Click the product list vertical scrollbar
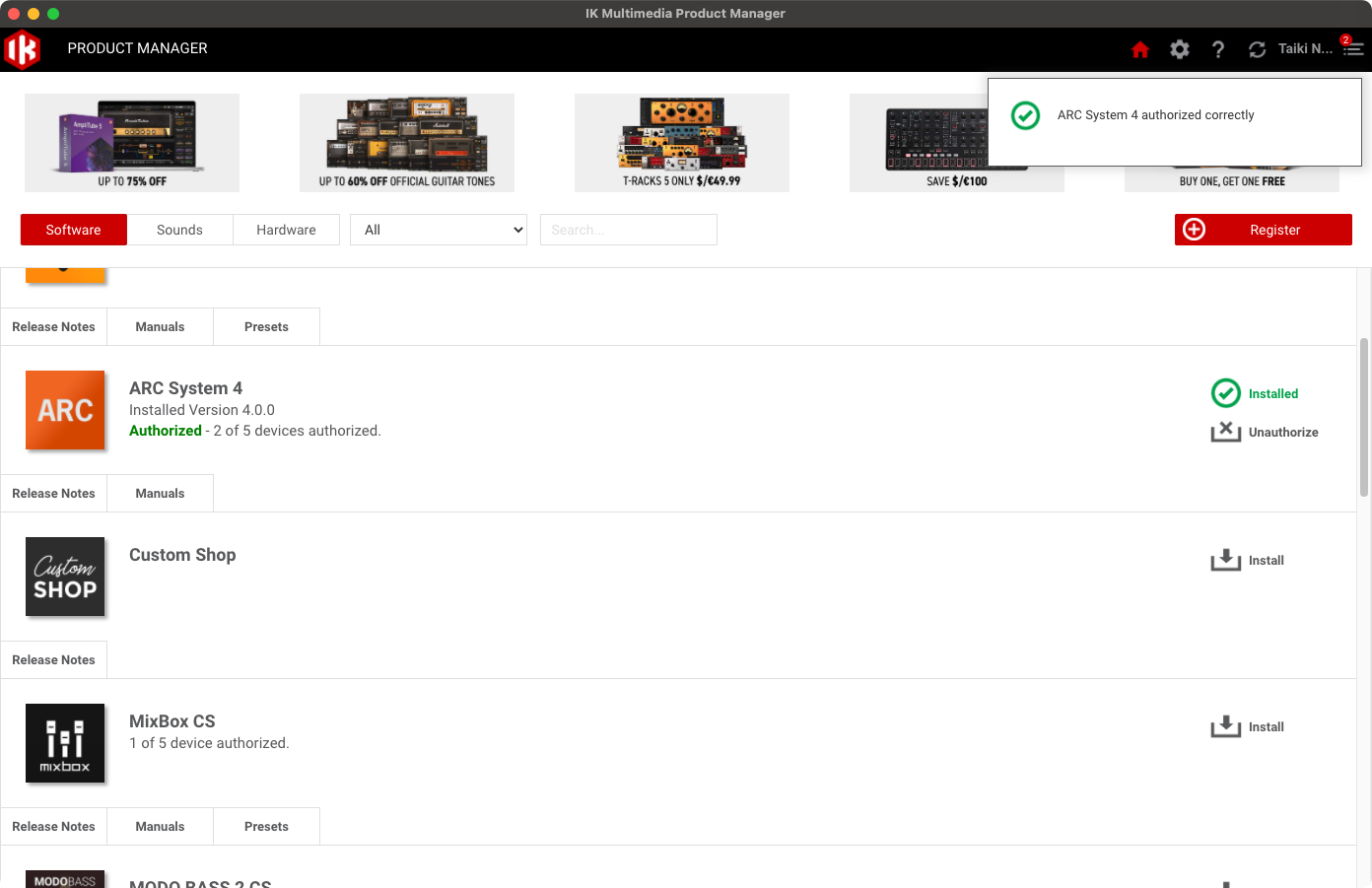This screenshot has height=888, width=1372. 1364,417
